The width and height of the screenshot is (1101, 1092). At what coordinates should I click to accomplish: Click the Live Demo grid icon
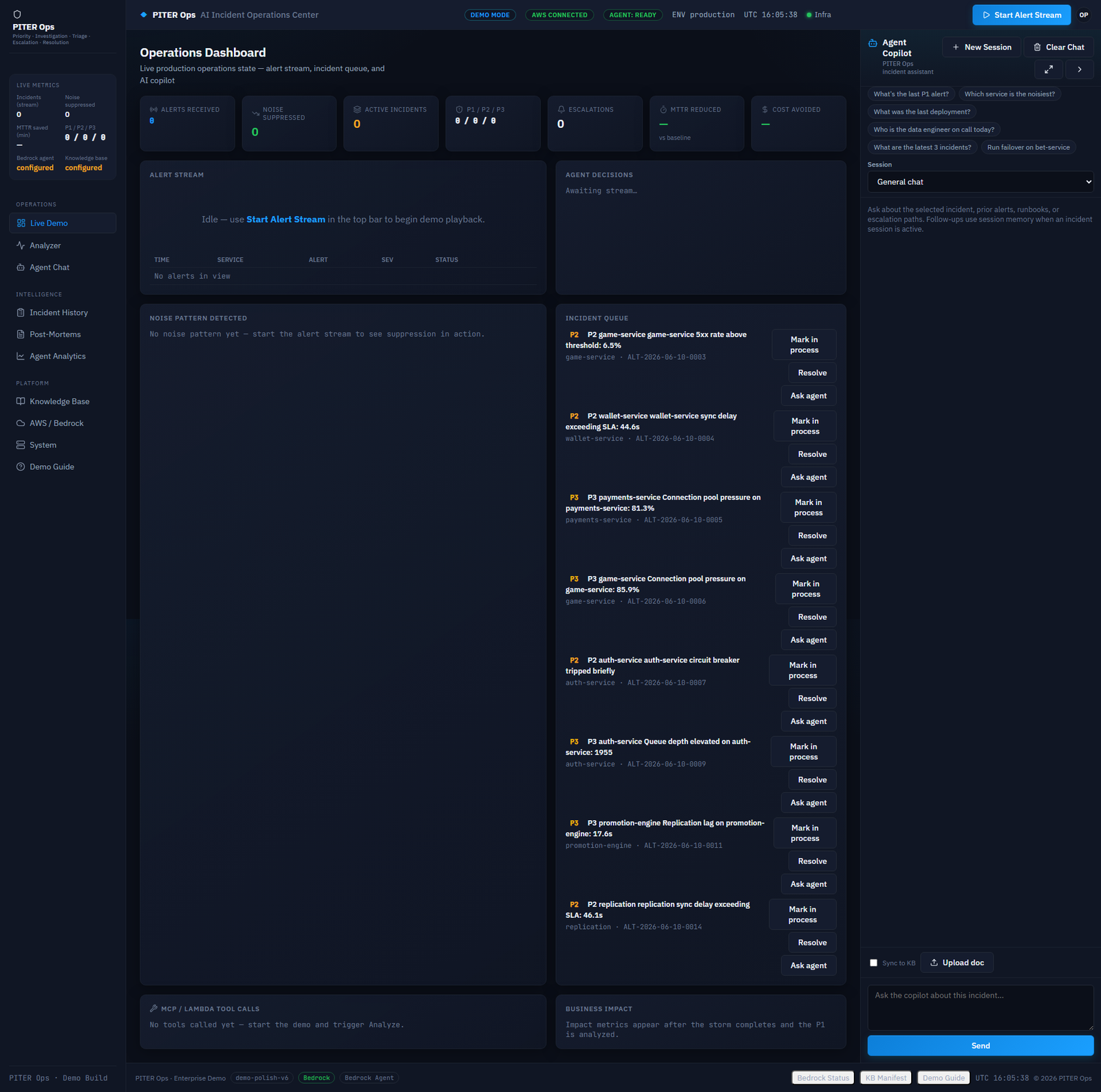(21, 223)
